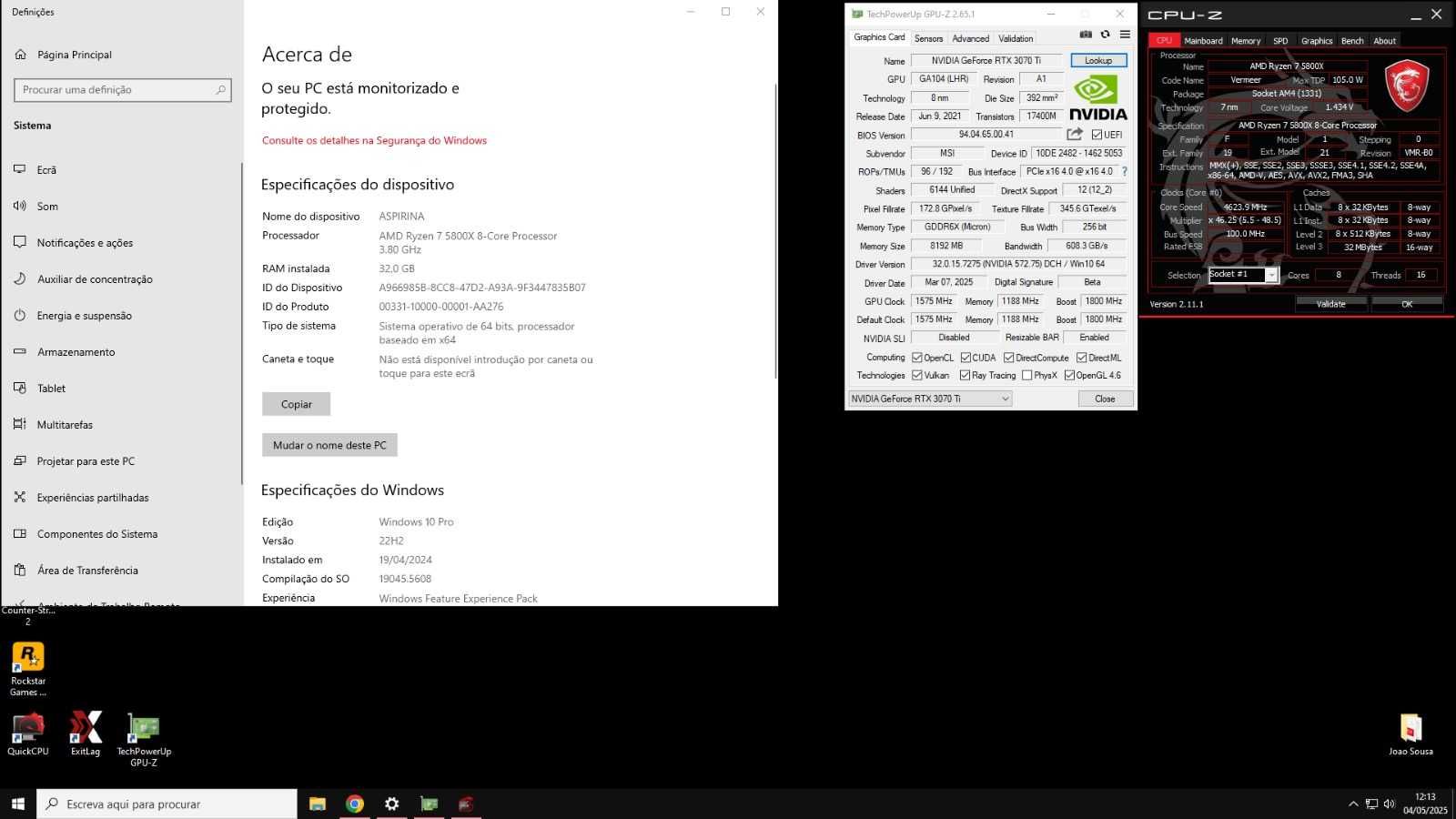Click the volume icon in the system tray
This screenshot has height=819, width=1456.
pyautogui.click(x=1389, y=804)
